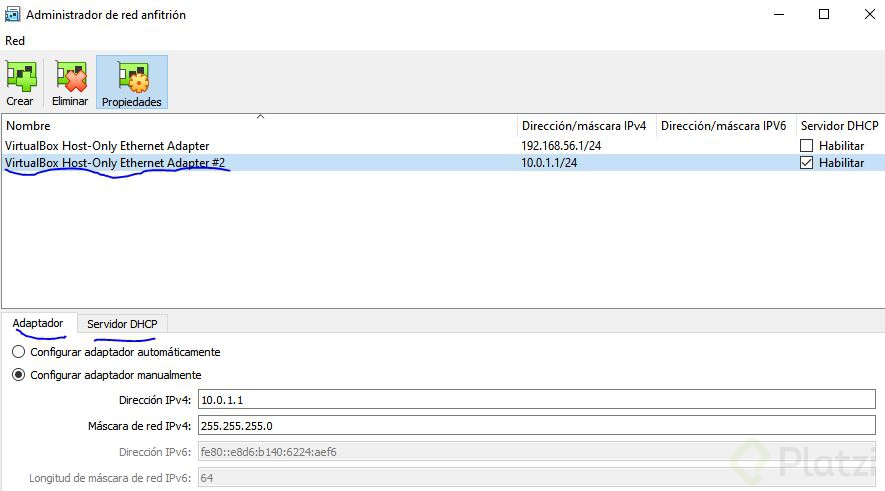Click the sort arrow above Nombre column

click(260, 117)
